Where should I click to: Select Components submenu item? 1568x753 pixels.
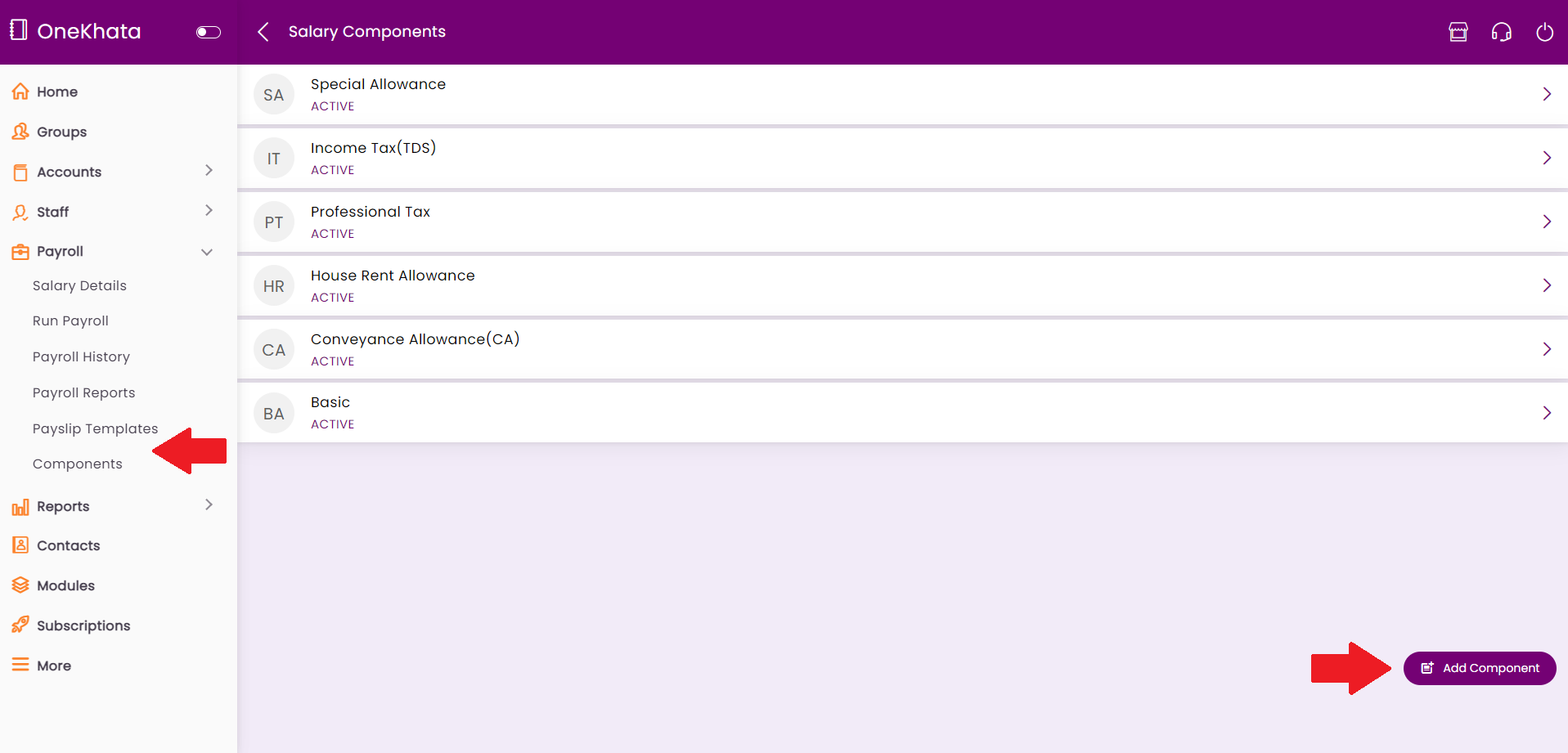78,464
